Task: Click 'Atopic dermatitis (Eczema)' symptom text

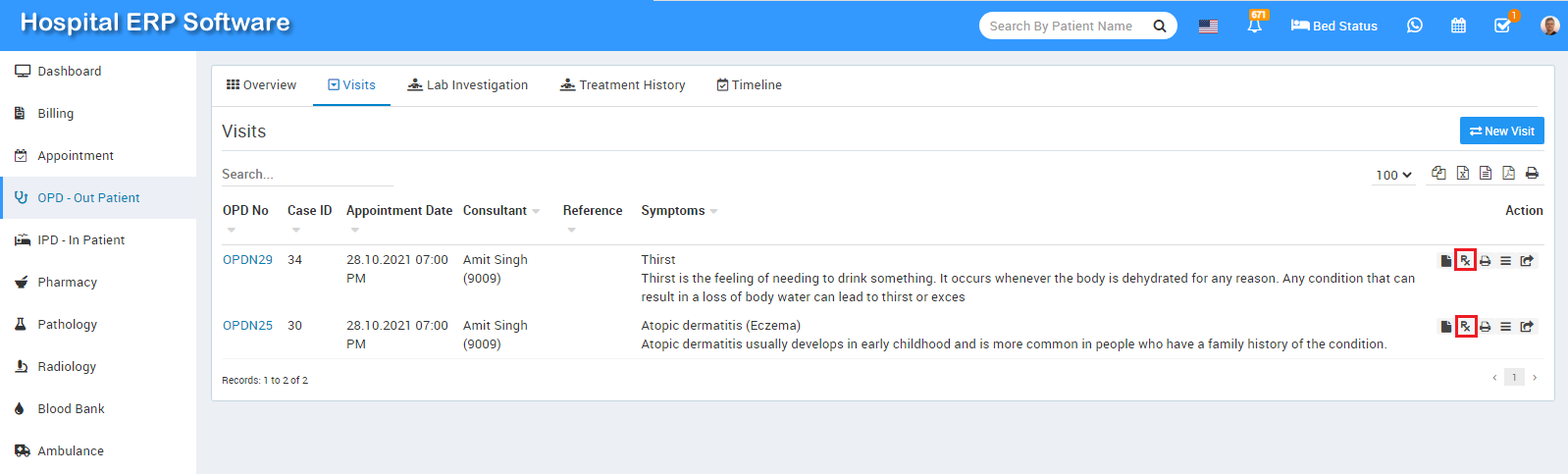Action: click(x=721, y=326)
